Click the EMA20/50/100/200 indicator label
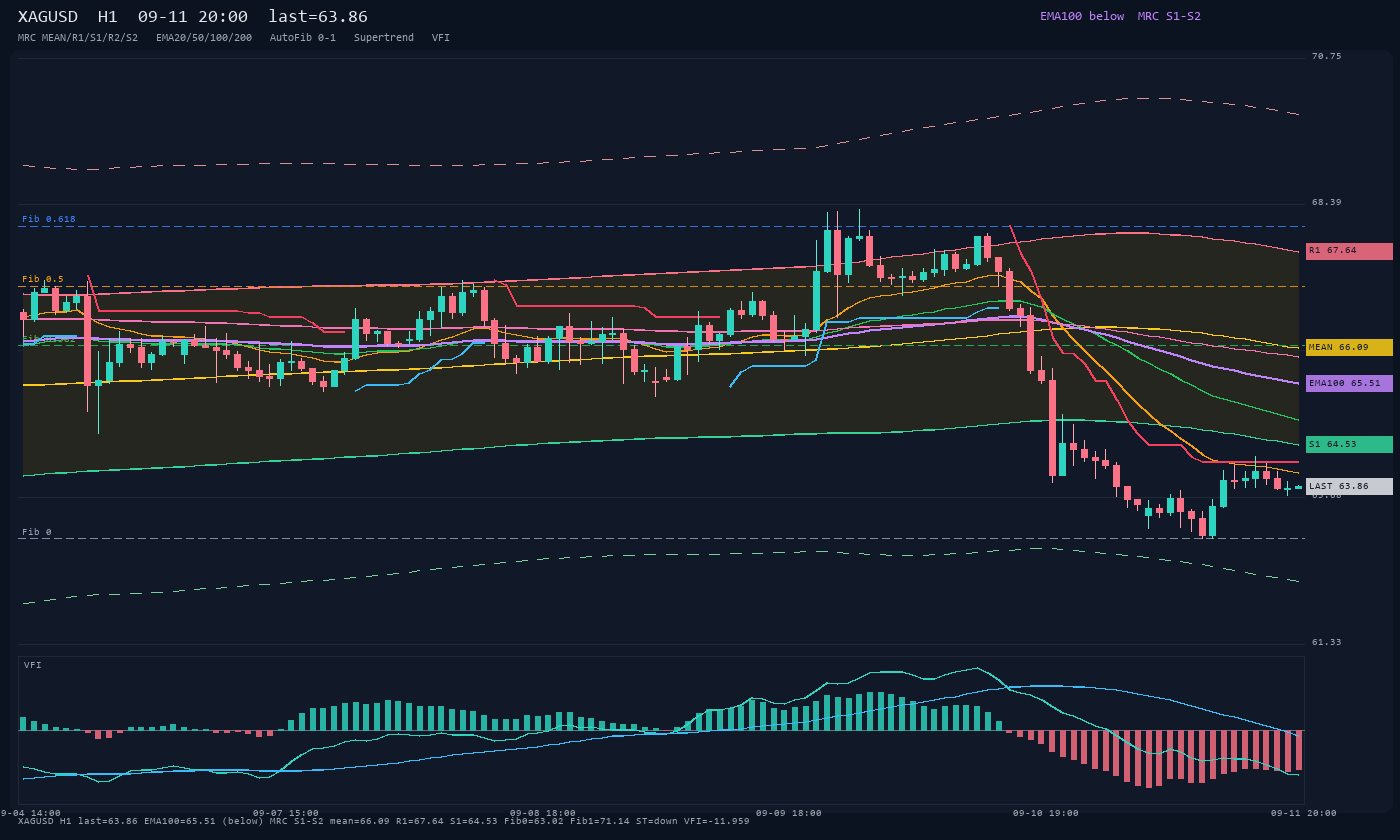This screenshot has width=1400, height=840. (204, 38)
